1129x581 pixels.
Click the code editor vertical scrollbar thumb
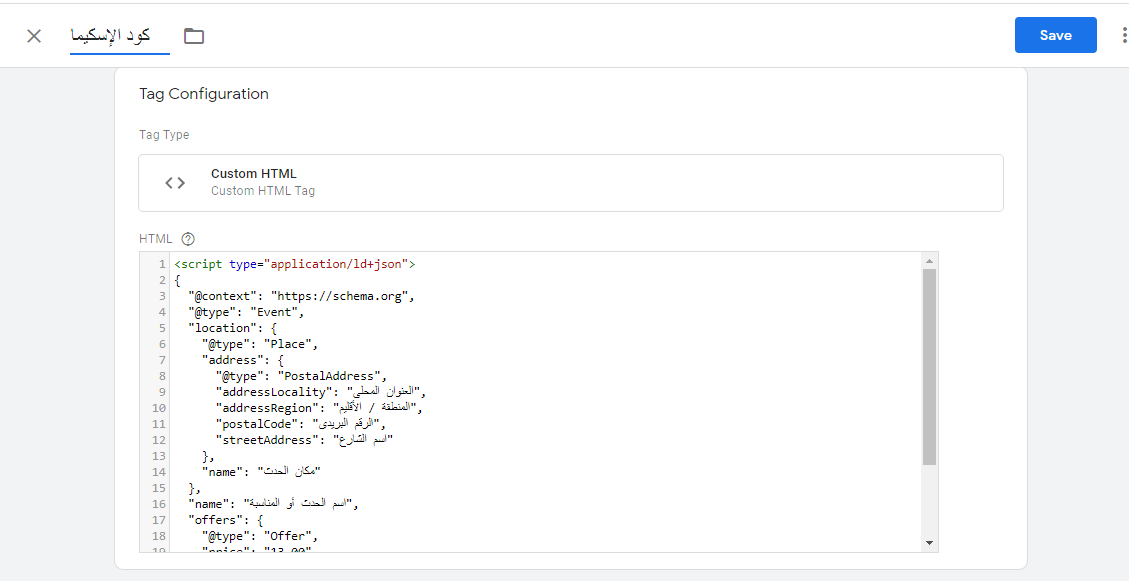(929, 366)
